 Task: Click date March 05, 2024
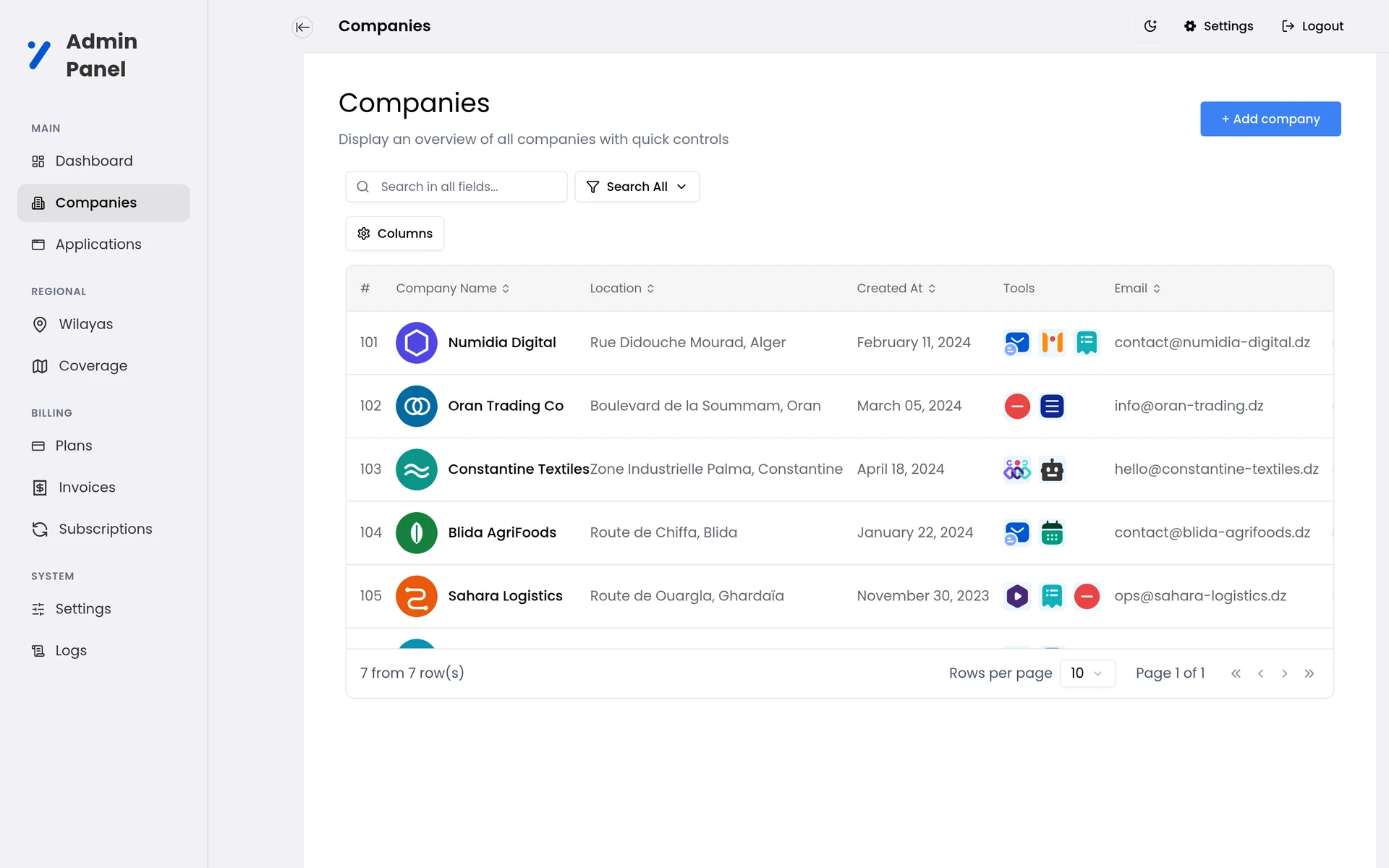click(909, 406)
